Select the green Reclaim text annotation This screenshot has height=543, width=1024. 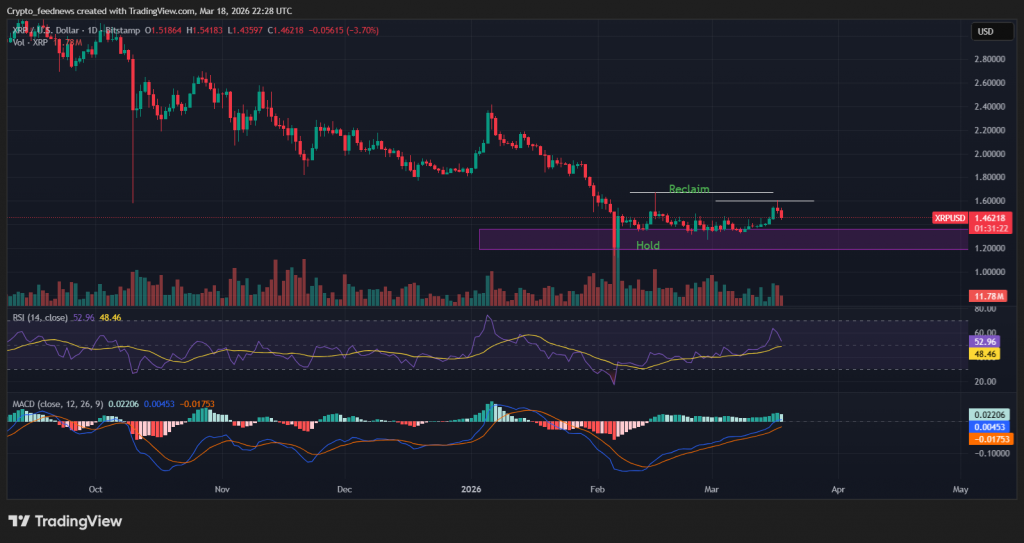(689, 188)
